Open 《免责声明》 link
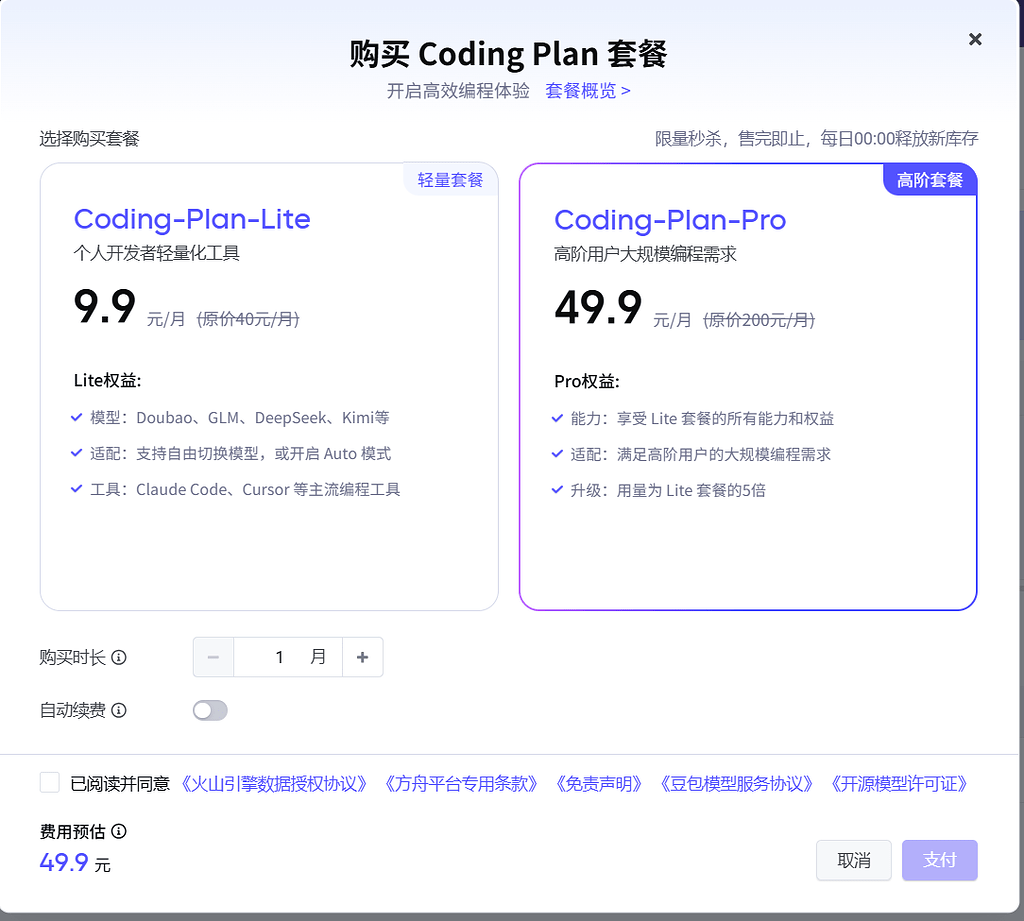 (599, 783)
